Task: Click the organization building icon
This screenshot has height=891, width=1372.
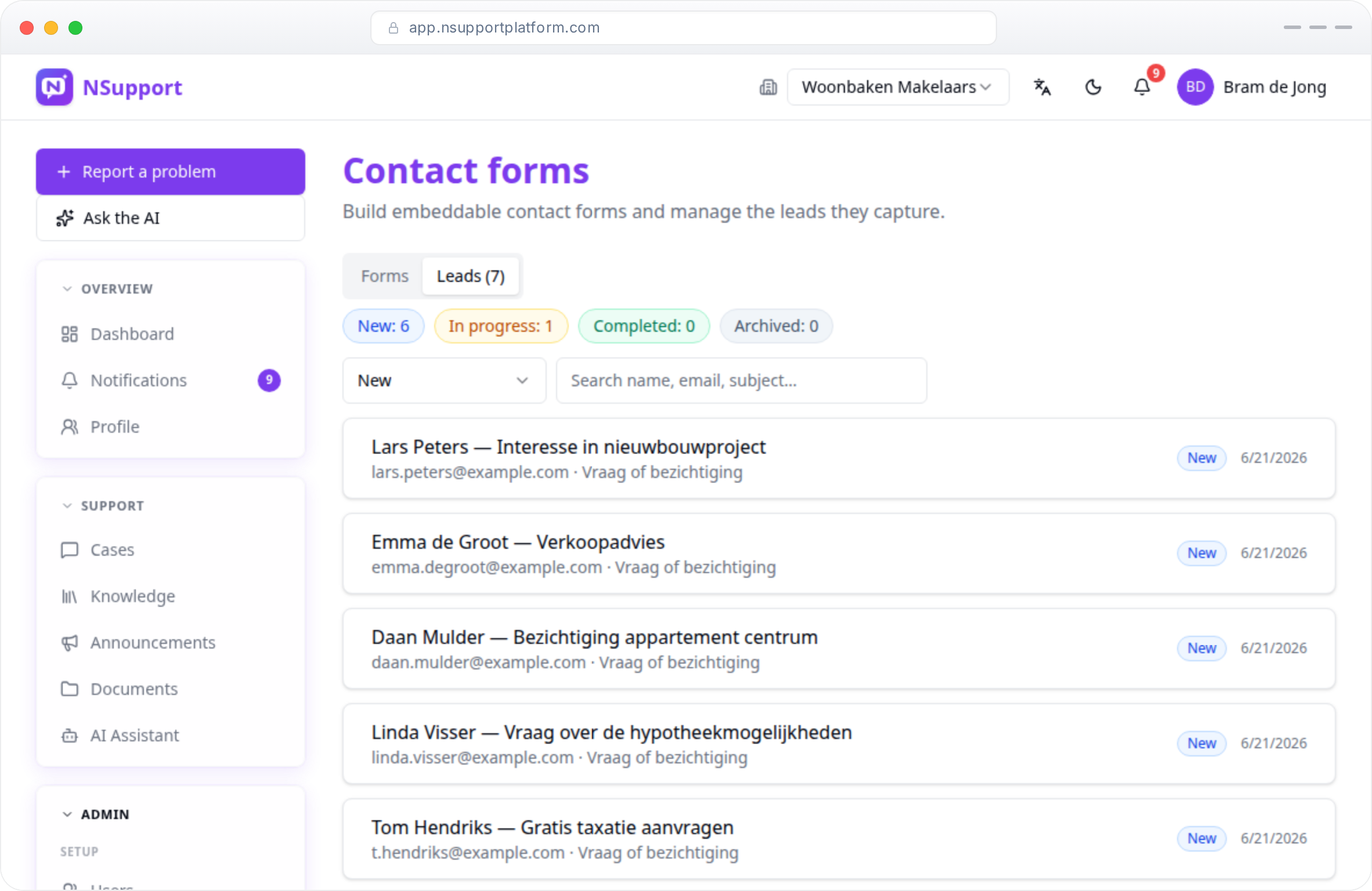Action: coord(768,87)
